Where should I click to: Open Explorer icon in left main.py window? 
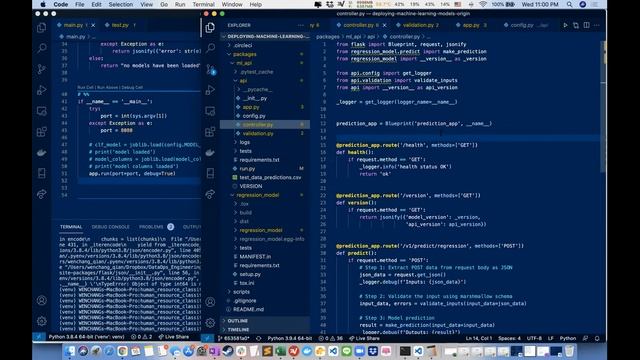point(42,27)
